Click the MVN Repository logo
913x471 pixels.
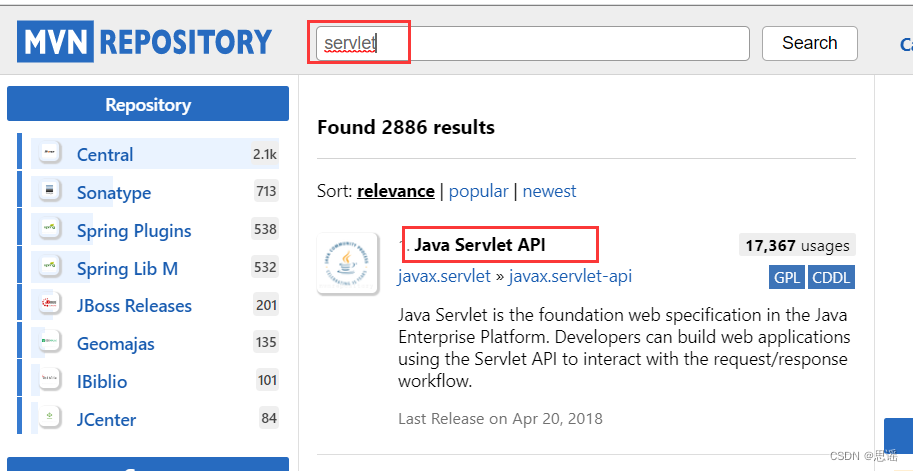145,42
